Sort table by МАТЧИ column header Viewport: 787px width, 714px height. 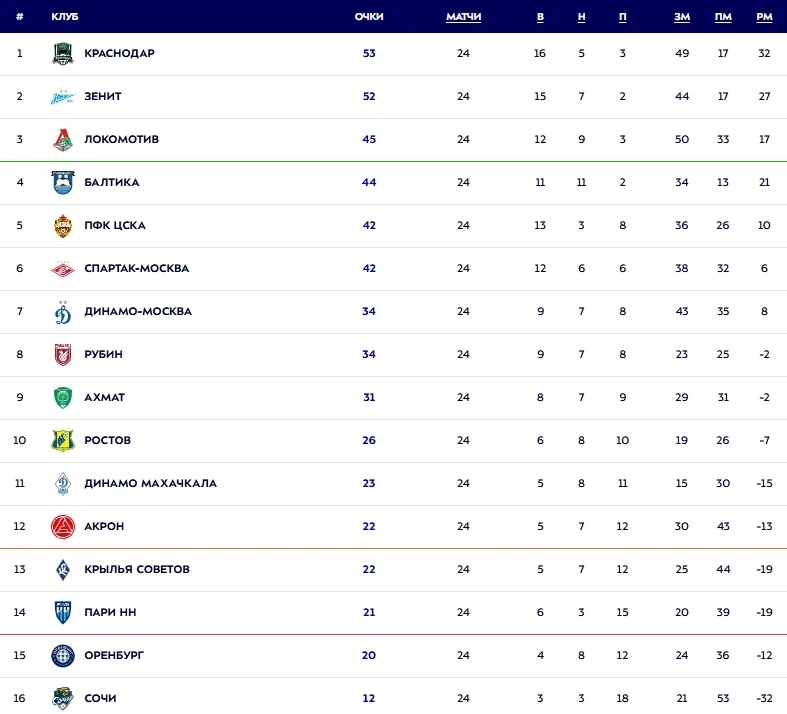point(463,17)
